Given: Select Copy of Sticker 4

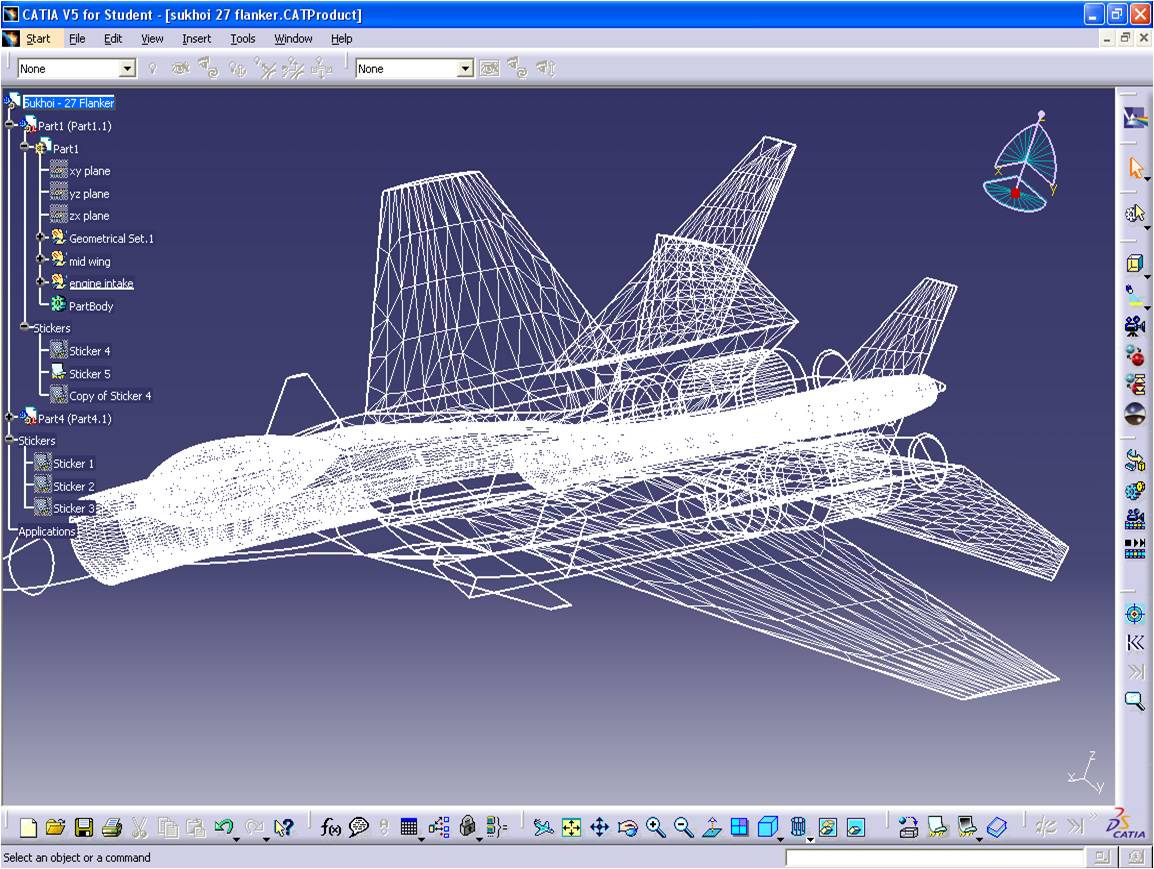Looking at the screenshot, I should (110, 396).
